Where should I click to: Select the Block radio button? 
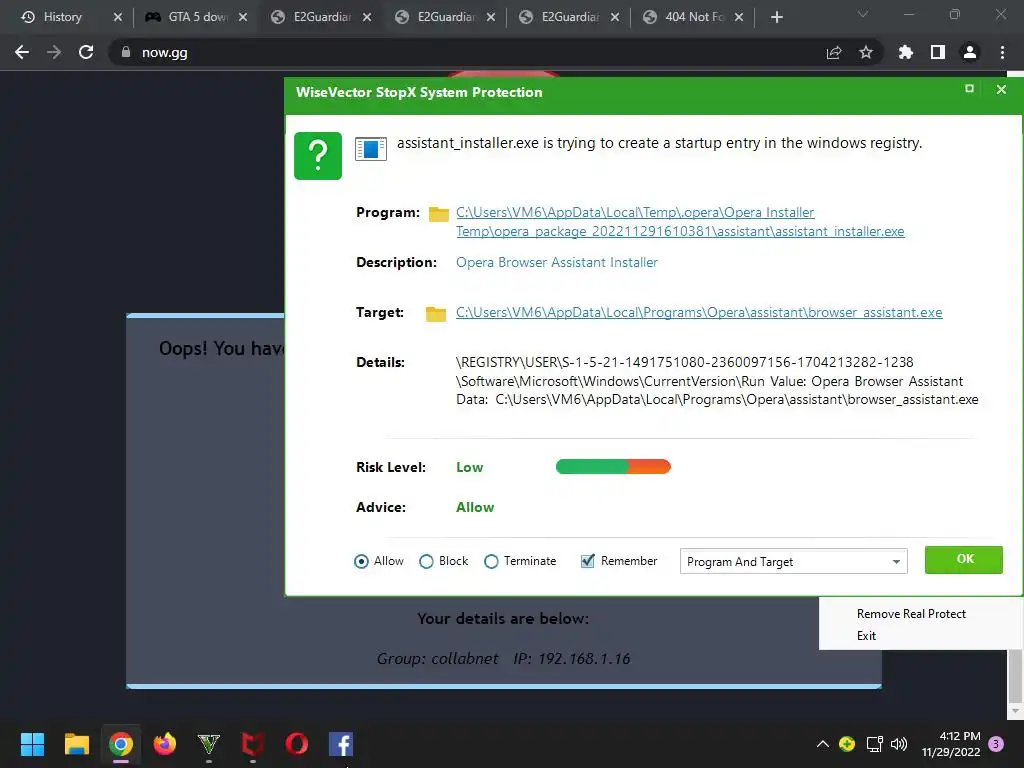click(x=426, y=562)
